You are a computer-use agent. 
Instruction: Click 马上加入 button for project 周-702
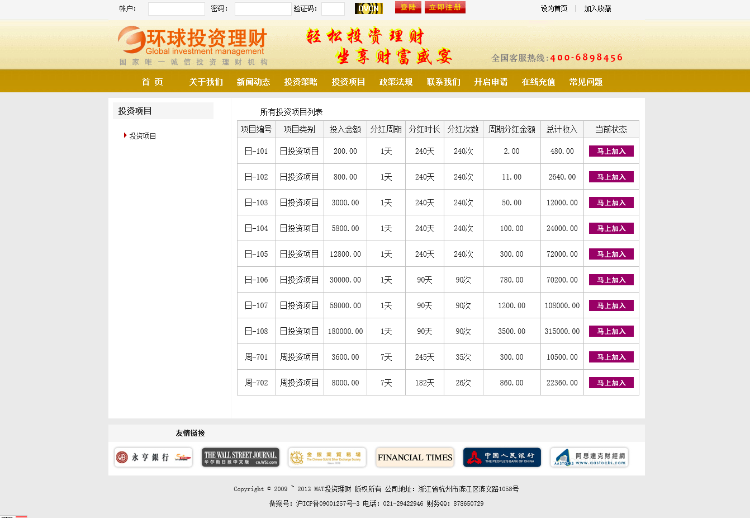coord(611,383)
